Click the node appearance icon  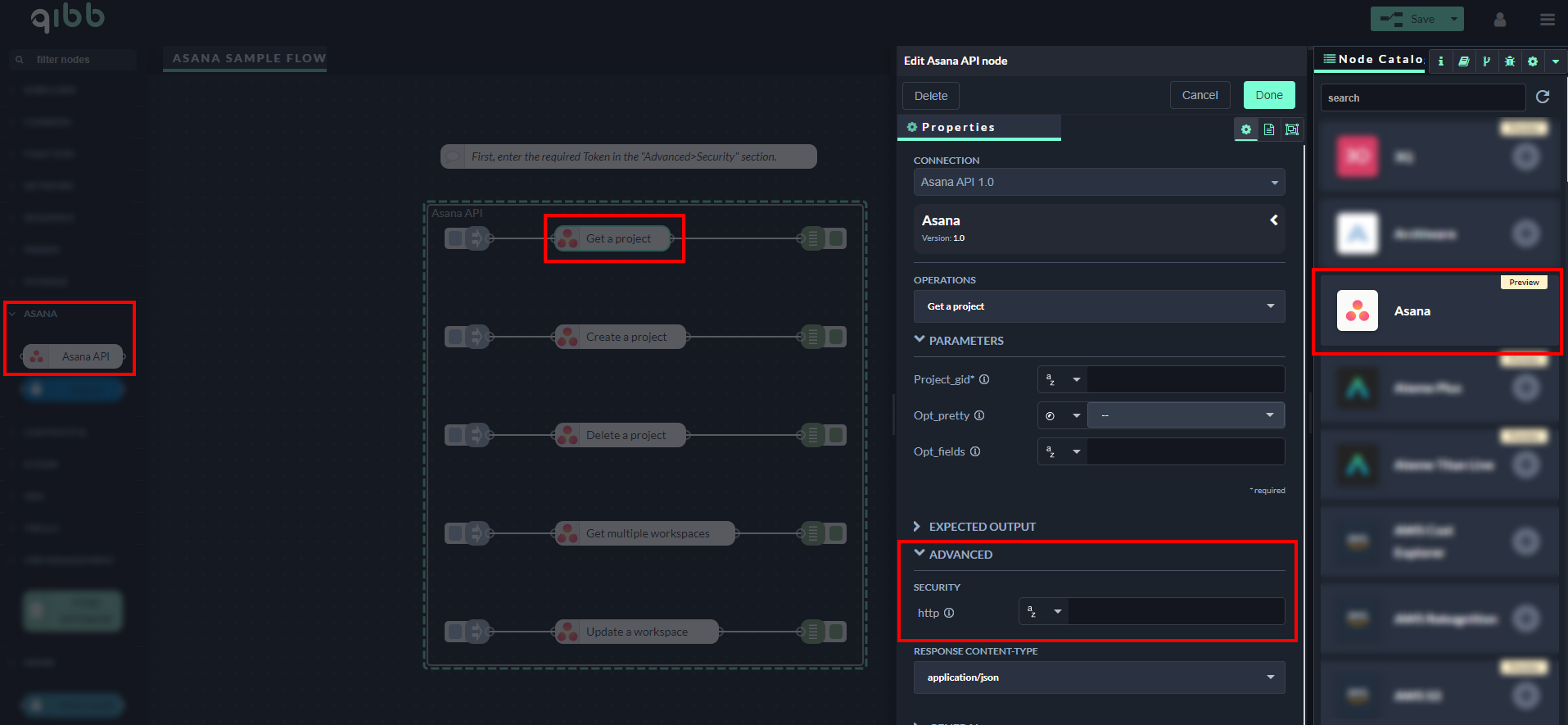(x=1292, y=129)
